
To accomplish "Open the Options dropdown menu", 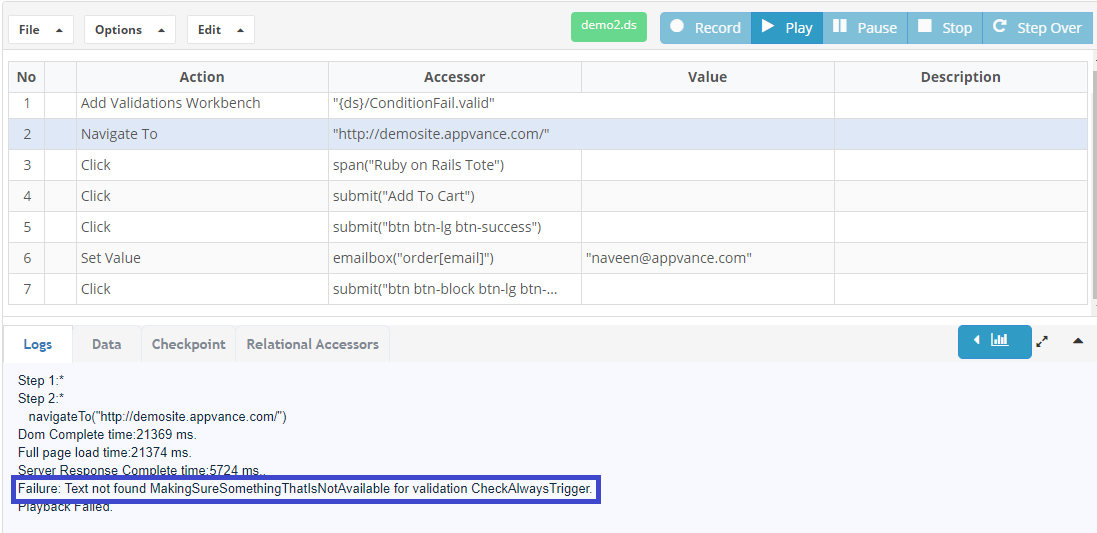I will [x=129, y=30].
